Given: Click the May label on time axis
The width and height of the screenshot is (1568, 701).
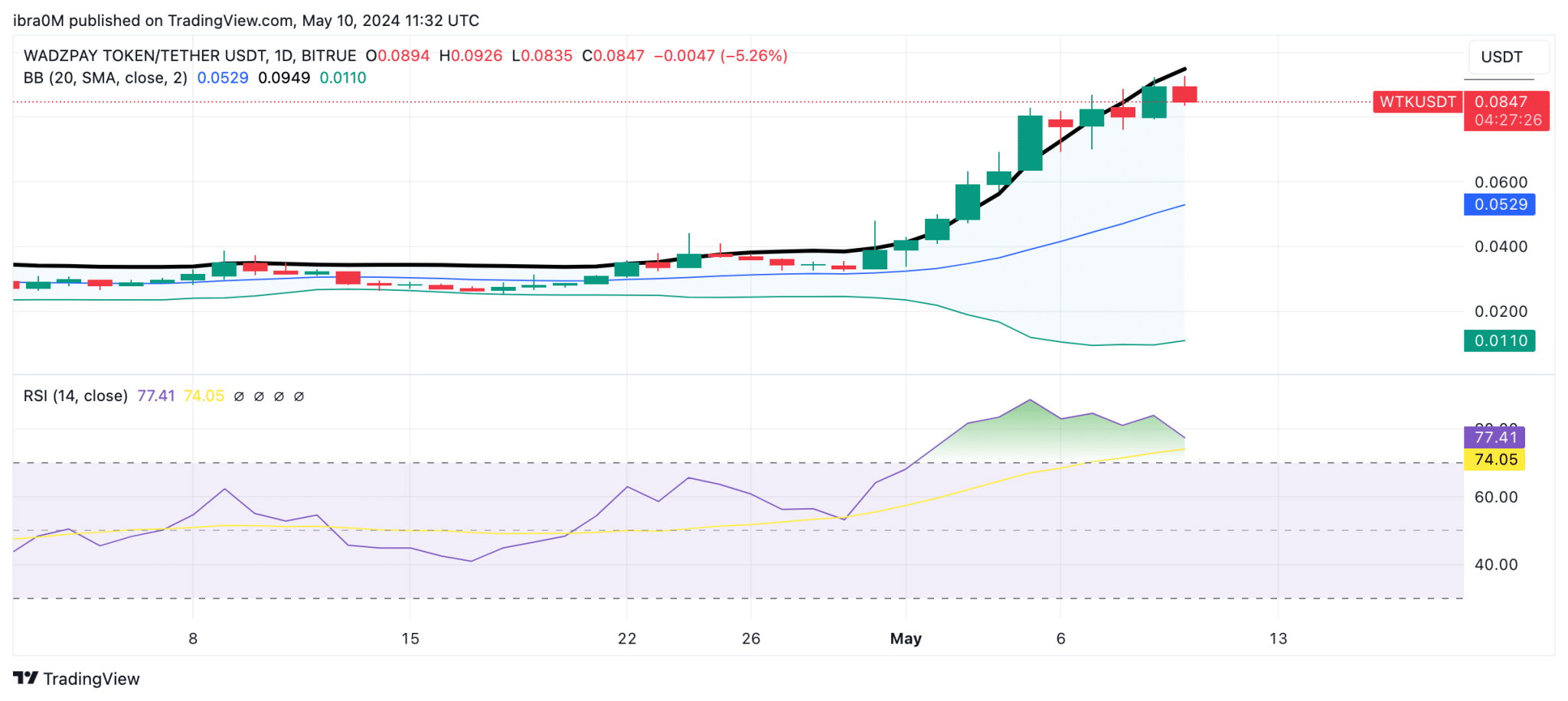Looking at the screenshot, I should pyautogui.click(x=906, y=638).
